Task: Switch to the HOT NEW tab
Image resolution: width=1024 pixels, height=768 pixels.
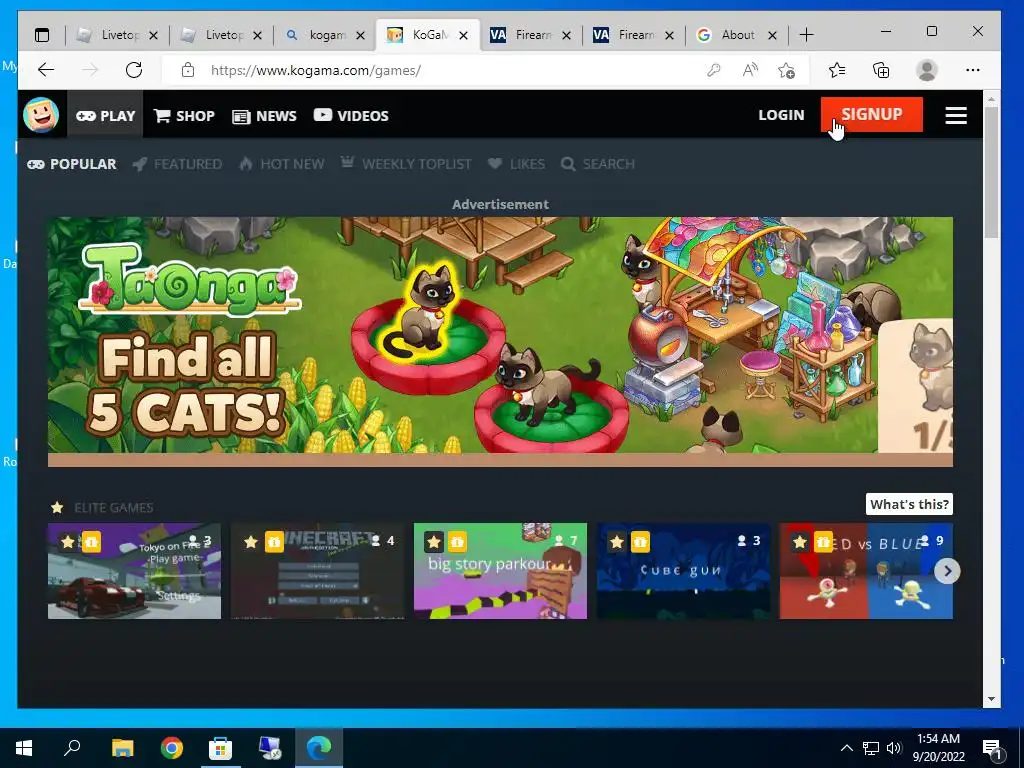Action: 281,164
